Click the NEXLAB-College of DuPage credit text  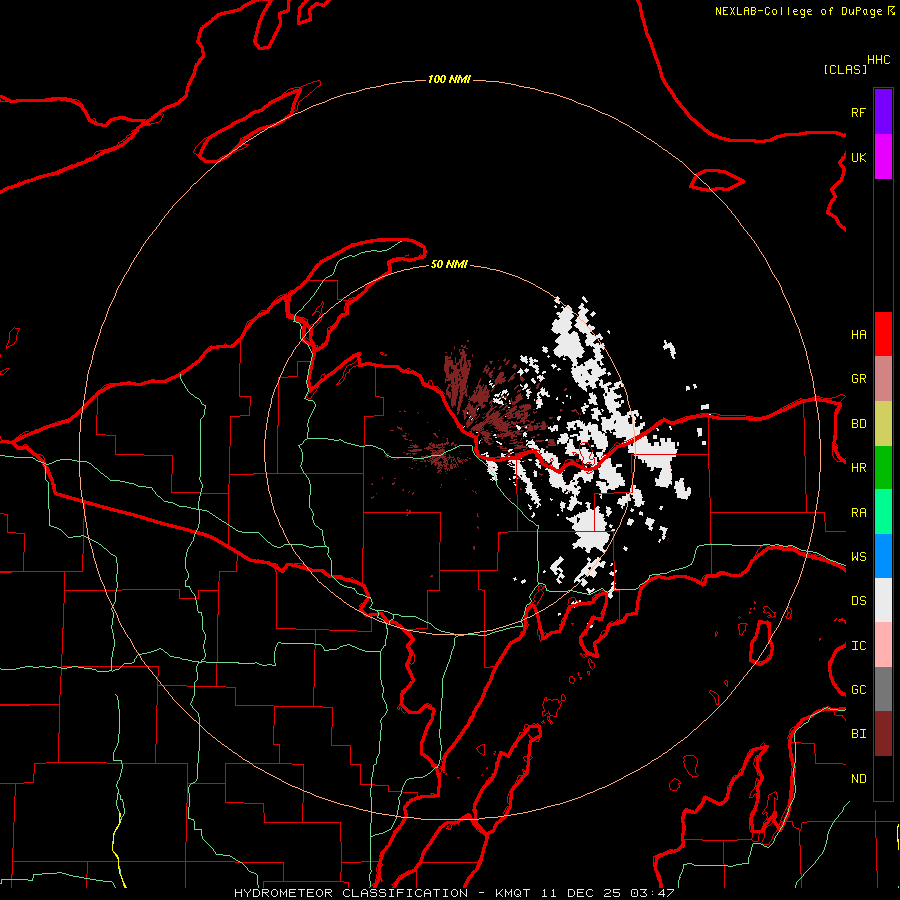(798, 11)
